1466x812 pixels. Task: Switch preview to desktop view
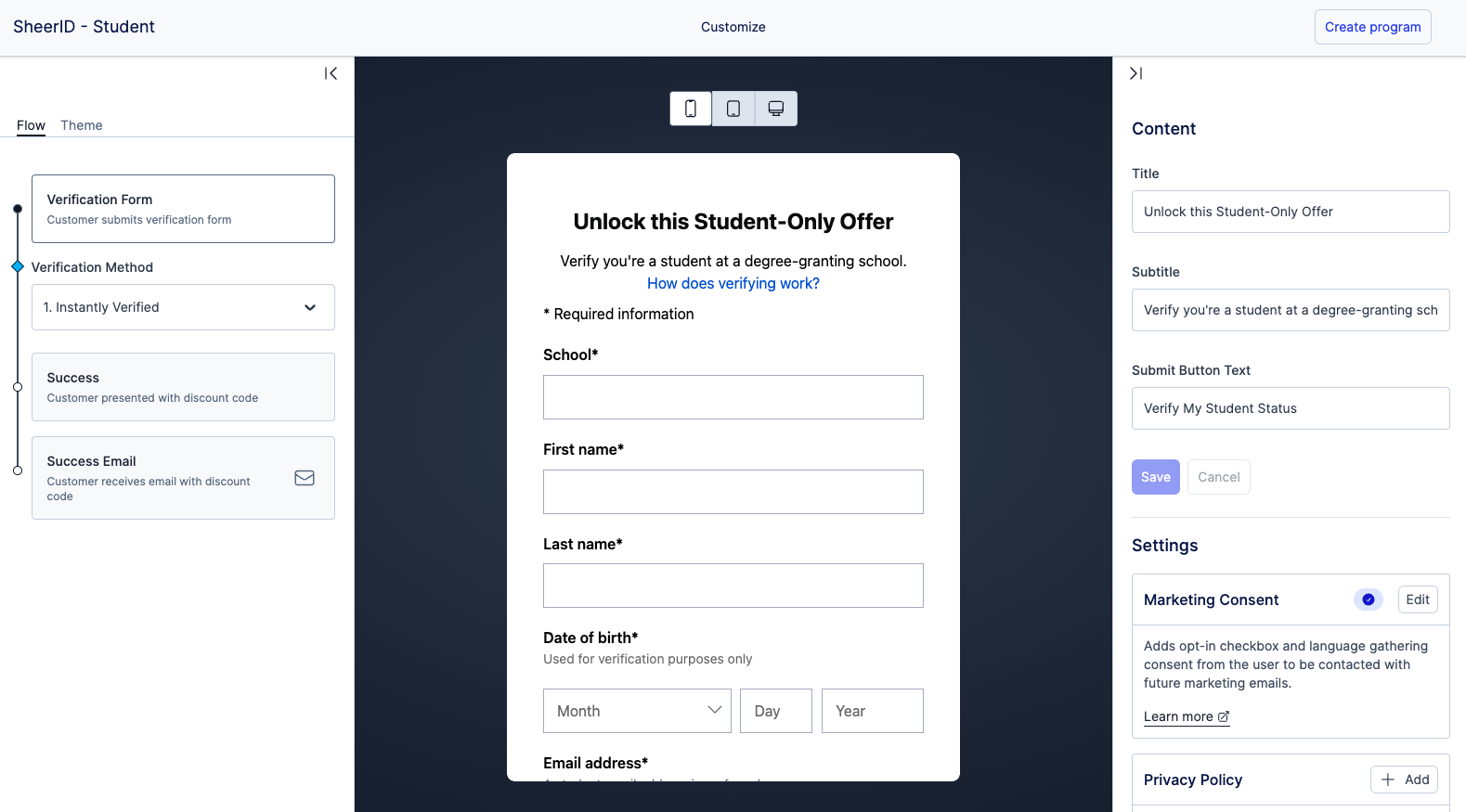[776, 109]
